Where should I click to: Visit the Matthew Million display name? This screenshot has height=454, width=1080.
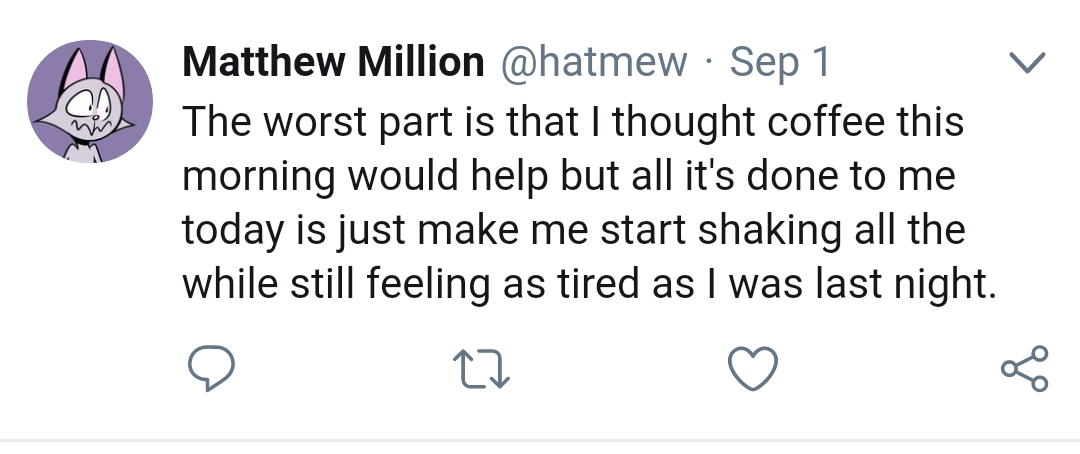[331, 64]
